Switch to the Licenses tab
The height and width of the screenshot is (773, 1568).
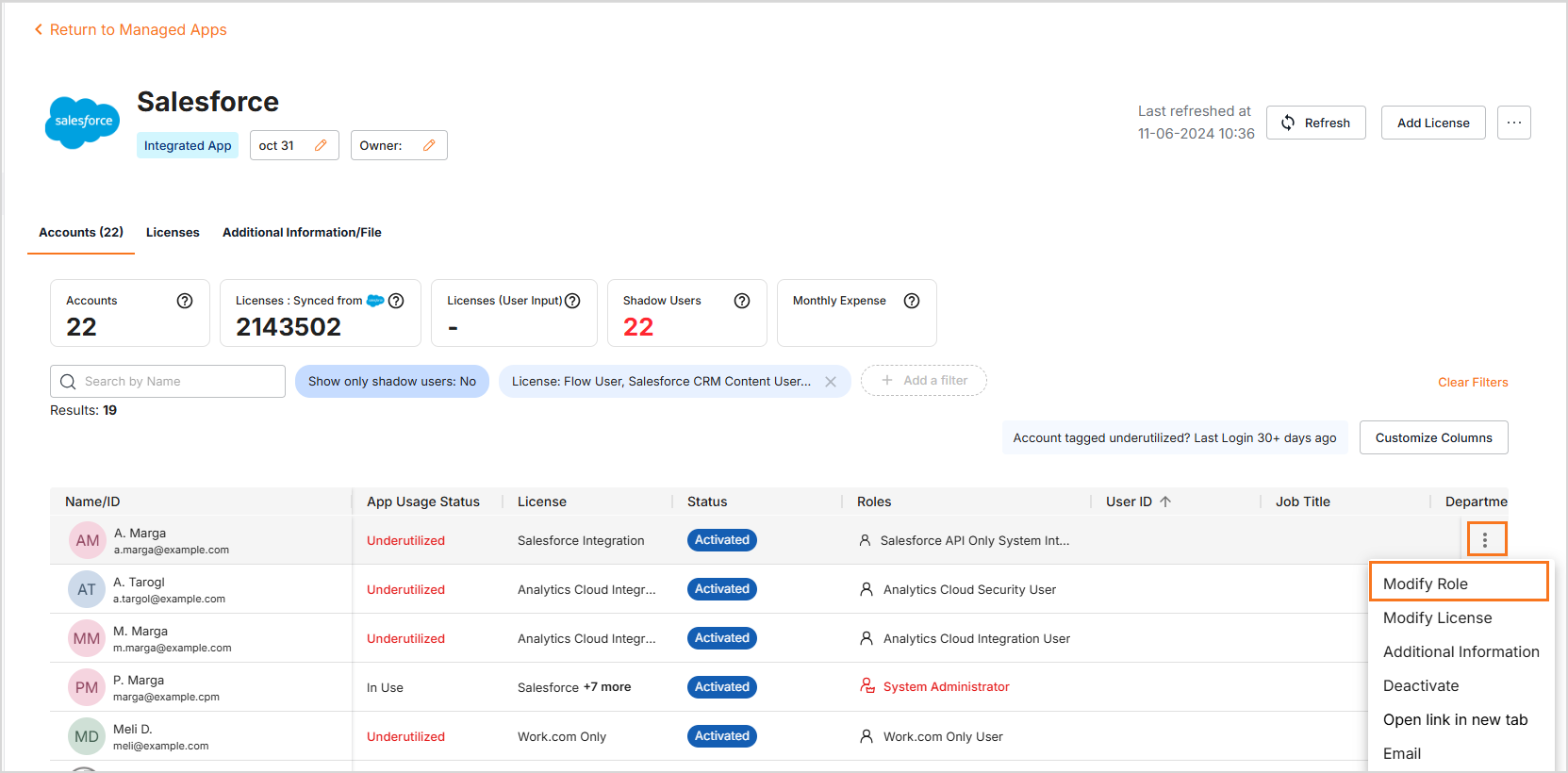tap(173, 232)
